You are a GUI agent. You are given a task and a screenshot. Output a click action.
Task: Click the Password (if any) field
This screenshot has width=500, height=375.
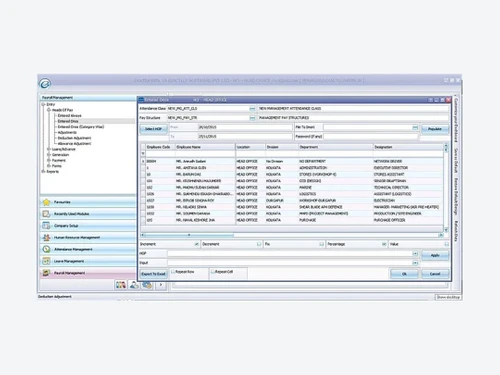371,137
